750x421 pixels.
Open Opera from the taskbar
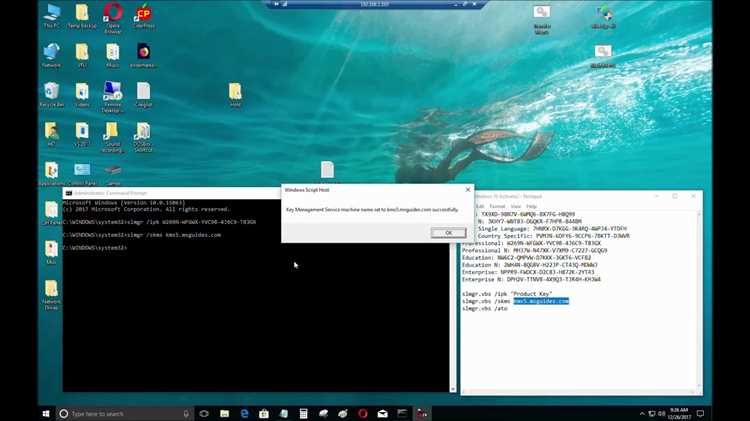[363, 414]
